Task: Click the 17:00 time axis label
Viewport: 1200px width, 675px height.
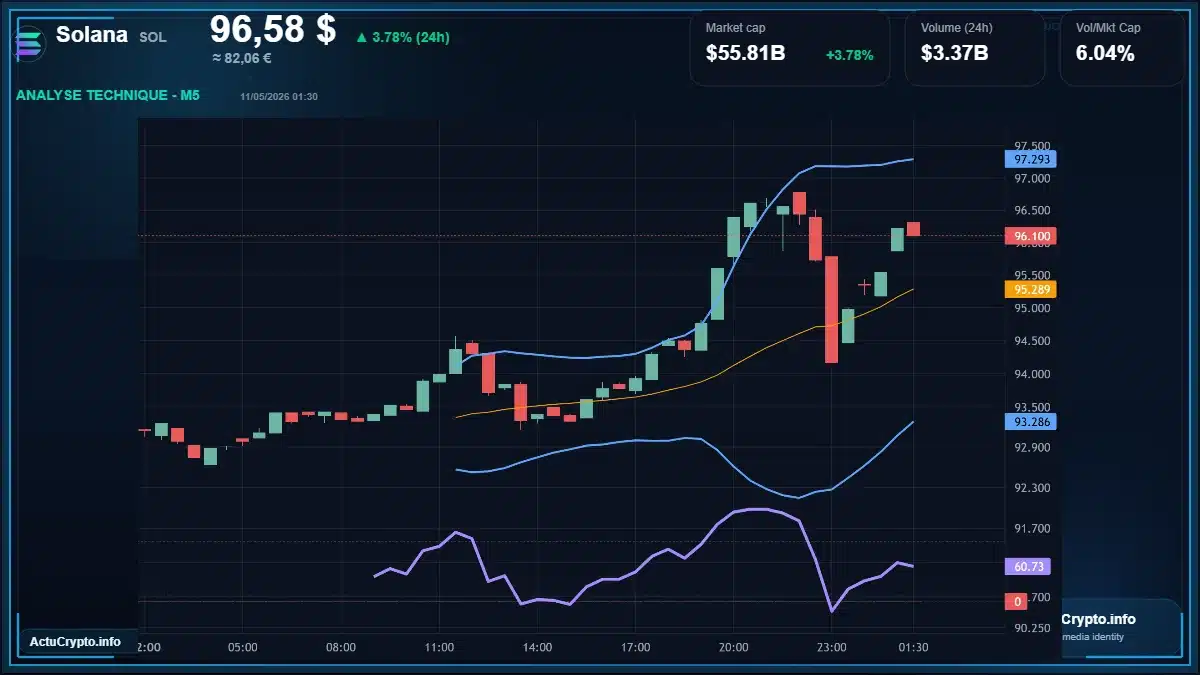Action: (635, 647)
